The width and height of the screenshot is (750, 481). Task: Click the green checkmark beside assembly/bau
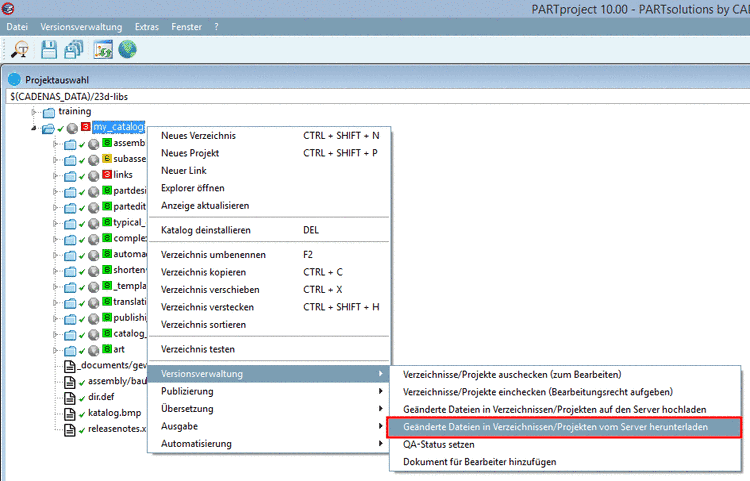coord(82,383)
